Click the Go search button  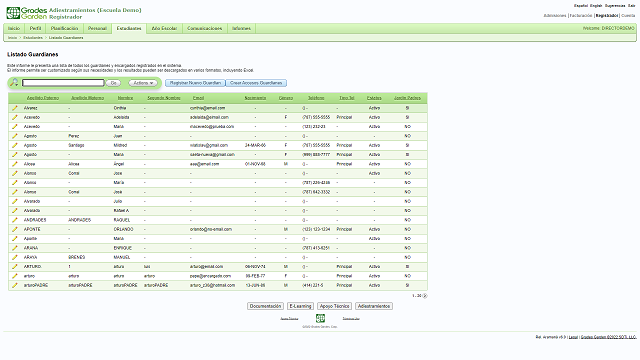tap(113, 83)
